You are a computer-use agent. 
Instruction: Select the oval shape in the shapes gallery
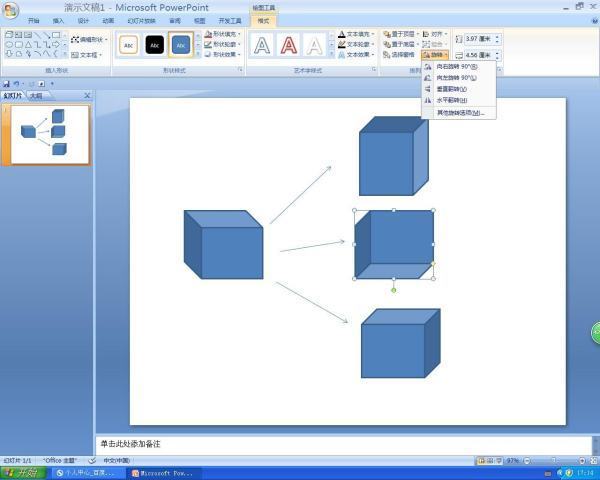tap(9, 44)
